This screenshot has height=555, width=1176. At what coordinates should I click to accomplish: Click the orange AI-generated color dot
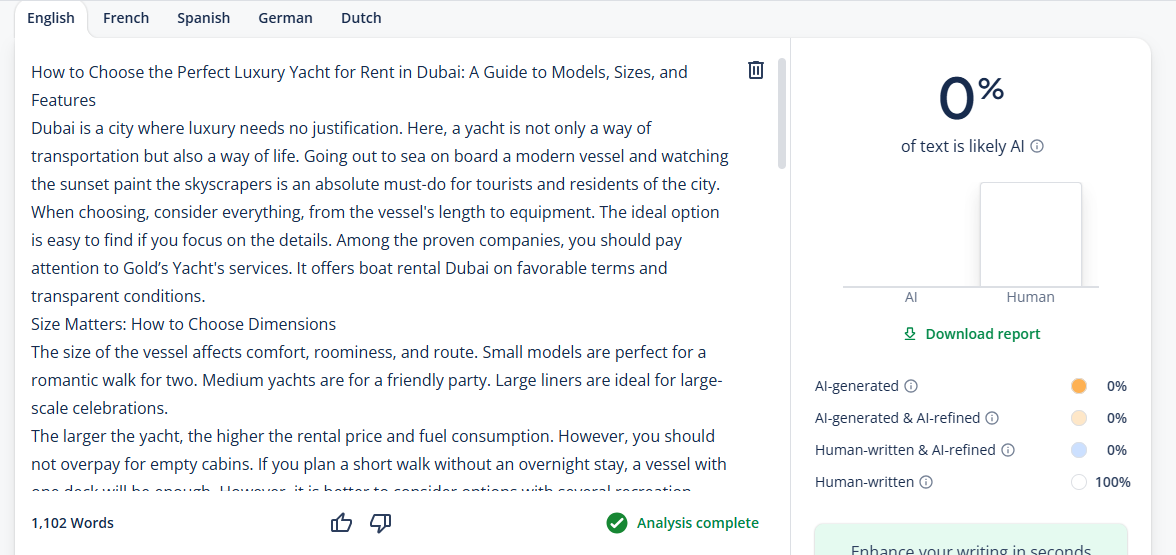1078,386
